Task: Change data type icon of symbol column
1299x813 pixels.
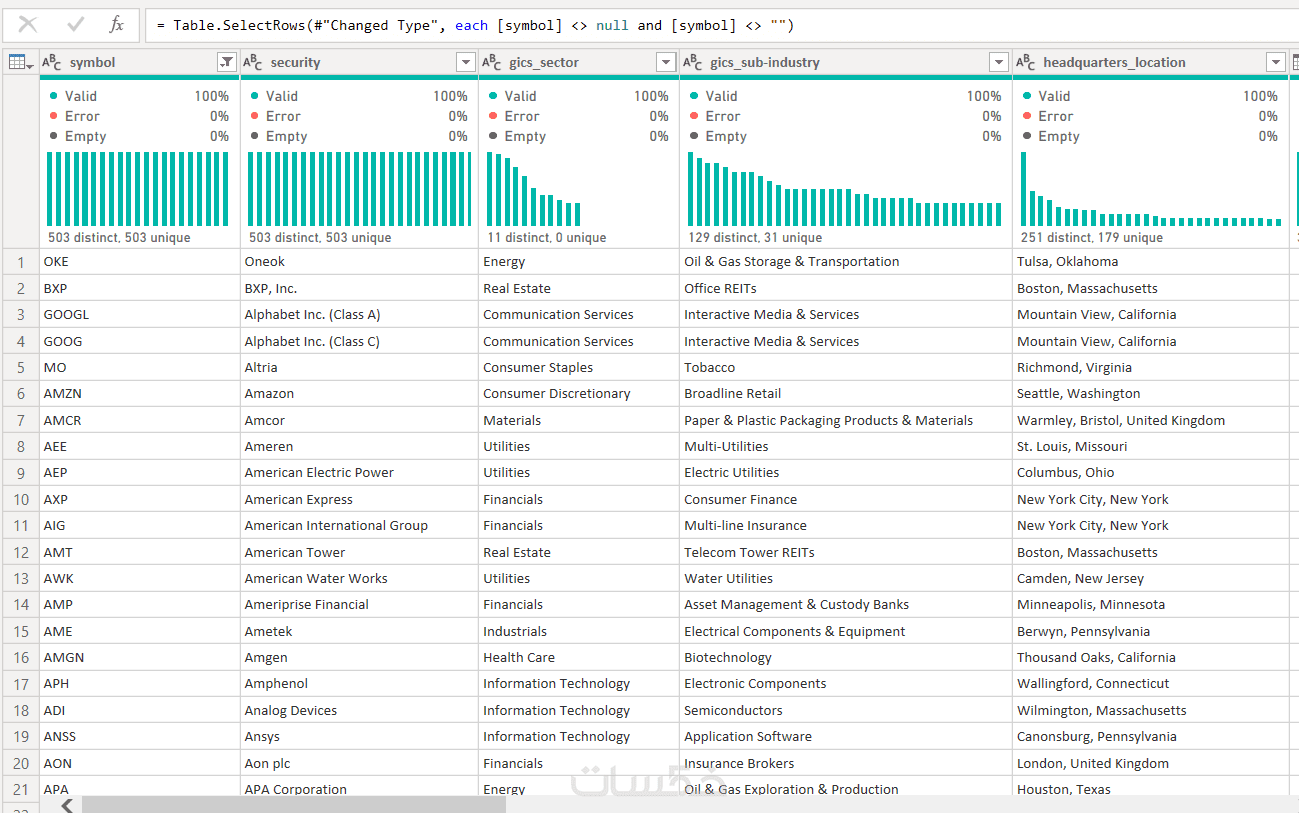Action: click(x=53, y=62)
